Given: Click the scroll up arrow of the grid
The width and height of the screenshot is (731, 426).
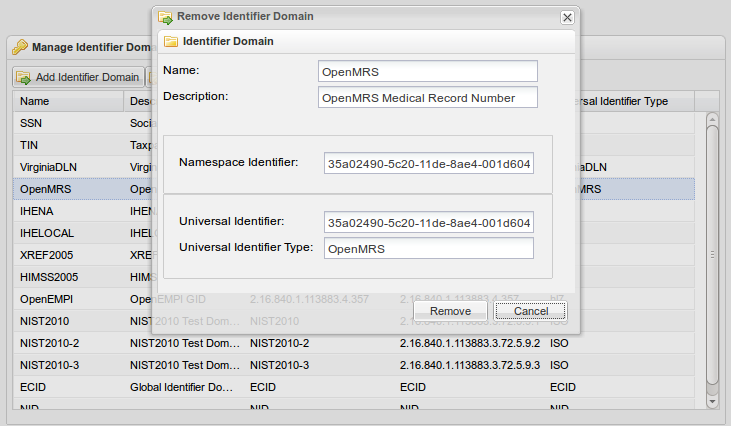Looking at the screenshot, I should (x=712, y=119).
